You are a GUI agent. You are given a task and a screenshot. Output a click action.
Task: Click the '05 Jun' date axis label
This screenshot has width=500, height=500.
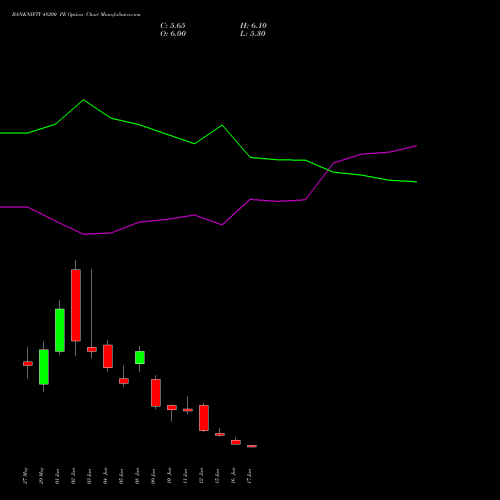(x=122, y=476)
